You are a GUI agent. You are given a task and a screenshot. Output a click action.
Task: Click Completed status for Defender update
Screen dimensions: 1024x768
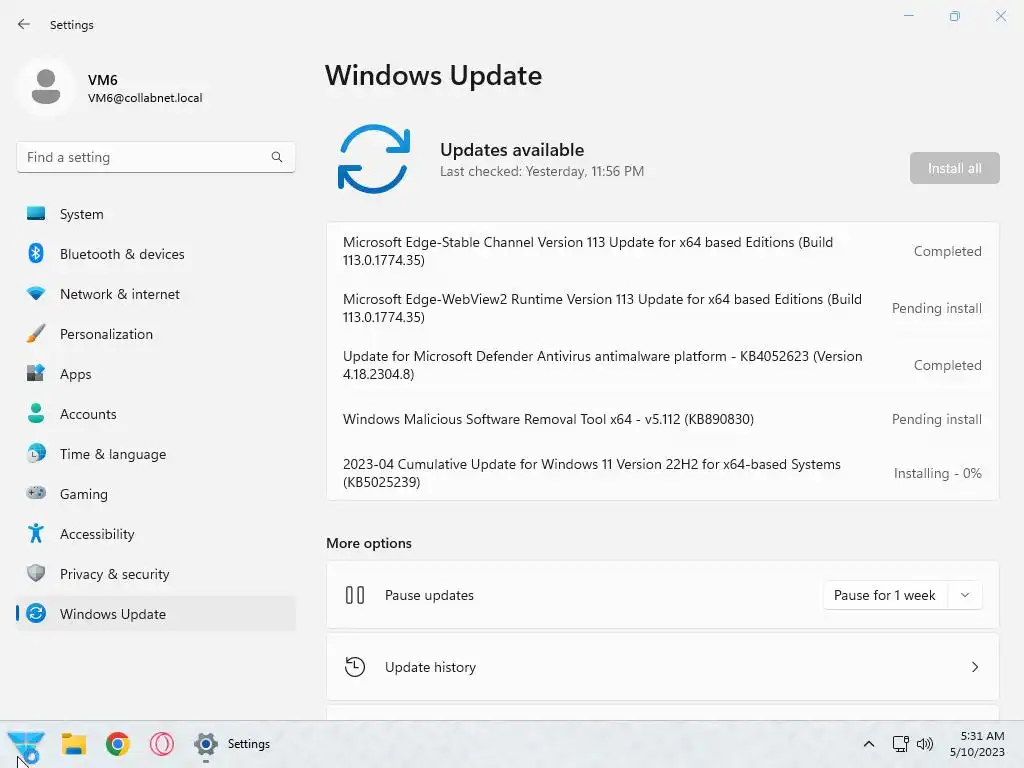click(x=948, y=365)
